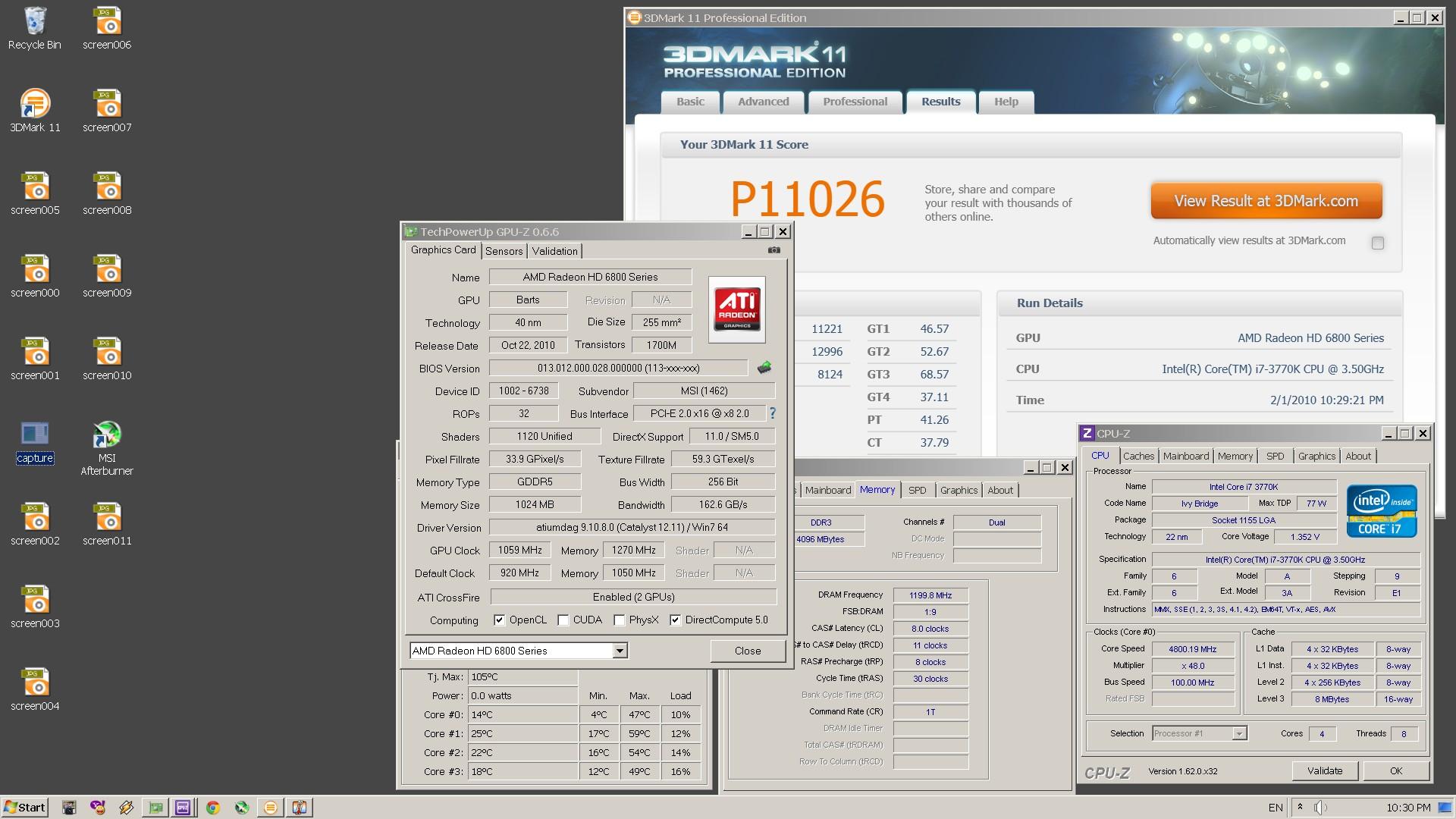Select the screen008 image file
Viewport: 1456px width, 819px height.
pos(107,193)
